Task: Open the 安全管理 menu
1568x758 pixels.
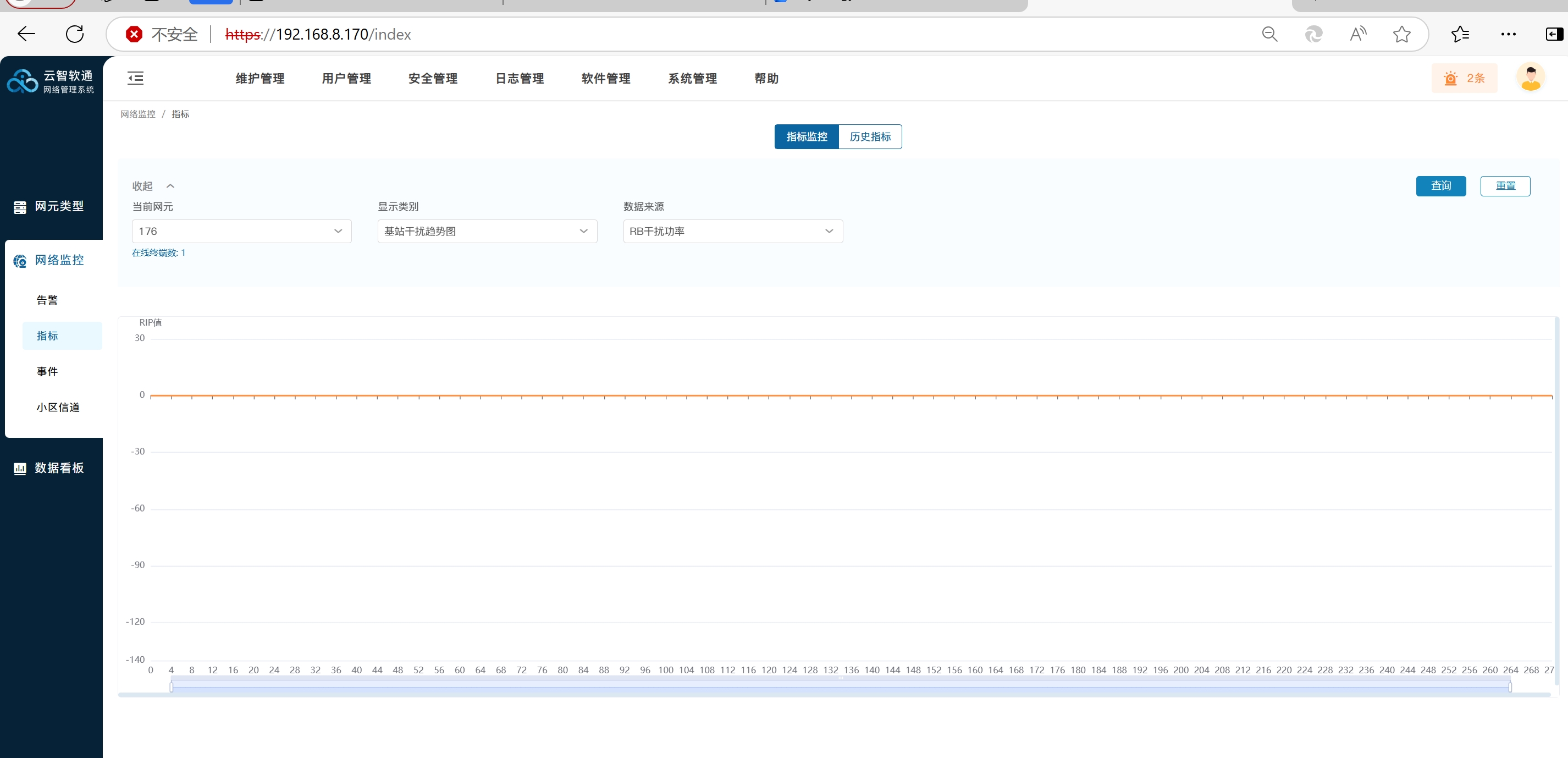Action: pos(433,78)
